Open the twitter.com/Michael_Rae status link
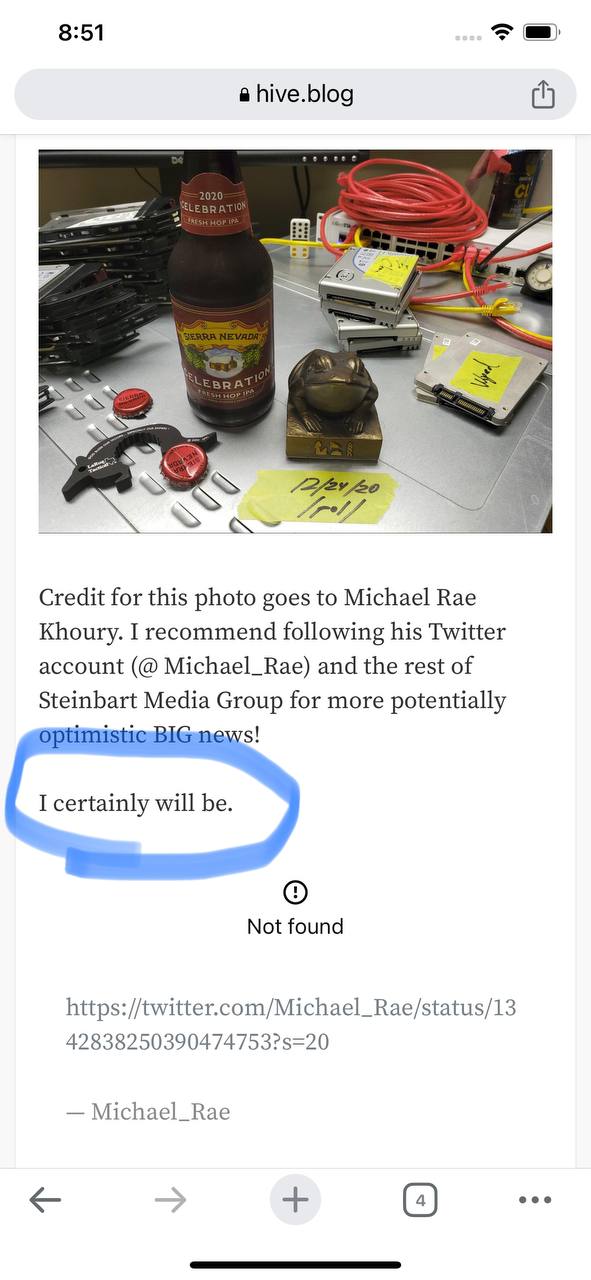 pos(291,1024)
